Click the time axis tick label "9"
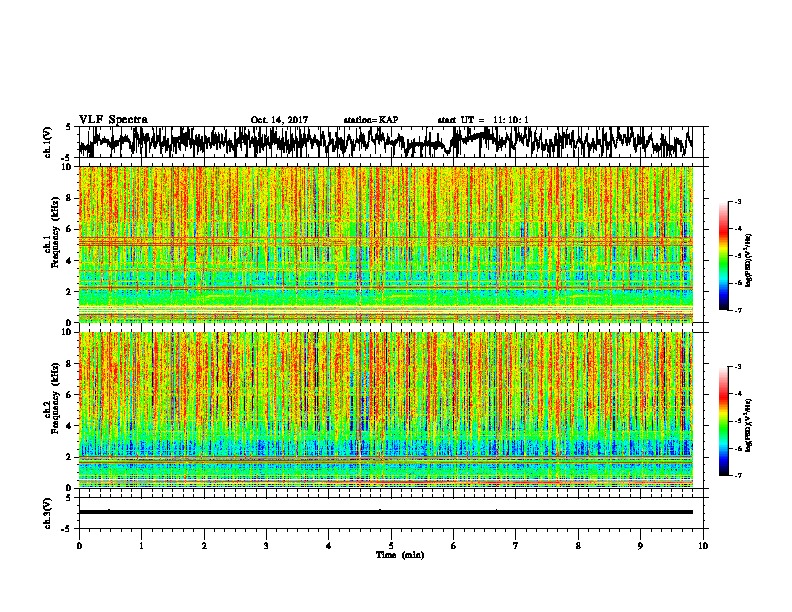The height and width of the screenshot is (612, 792). click(x=640, y=546)
